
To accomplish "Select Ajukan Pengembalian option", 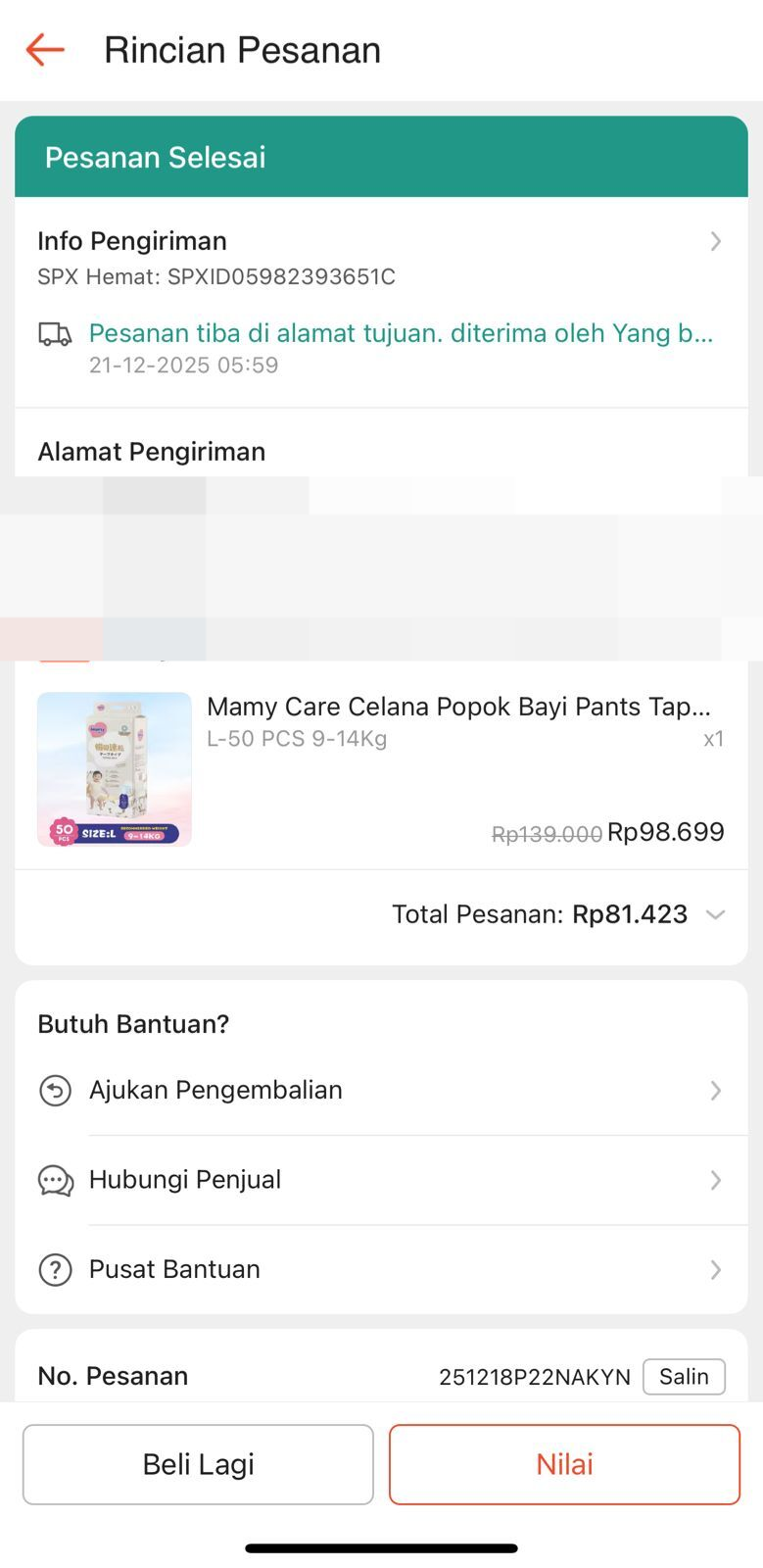I will coord(215,1091).
